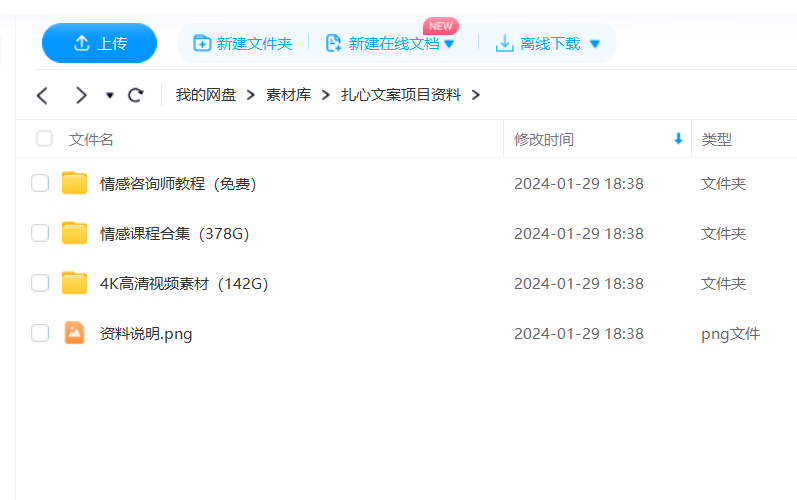Click the forward navigation arrow
This screenshot has height=500, width=797.
(81, 95)
